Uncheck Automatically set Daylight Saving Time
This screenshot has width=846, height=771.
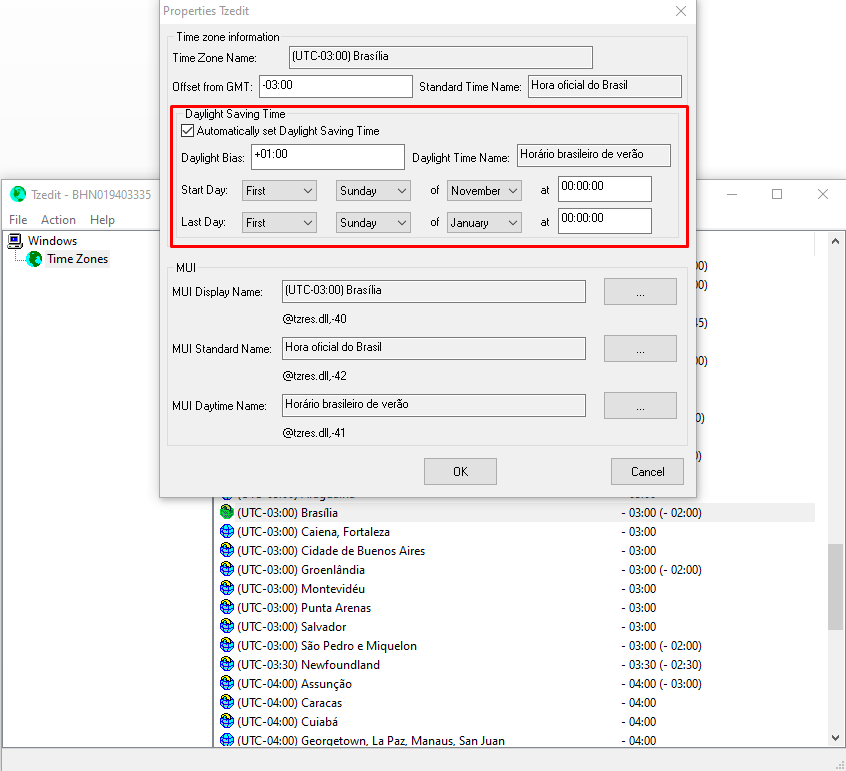pyautogui.click(x=187, y=131)
